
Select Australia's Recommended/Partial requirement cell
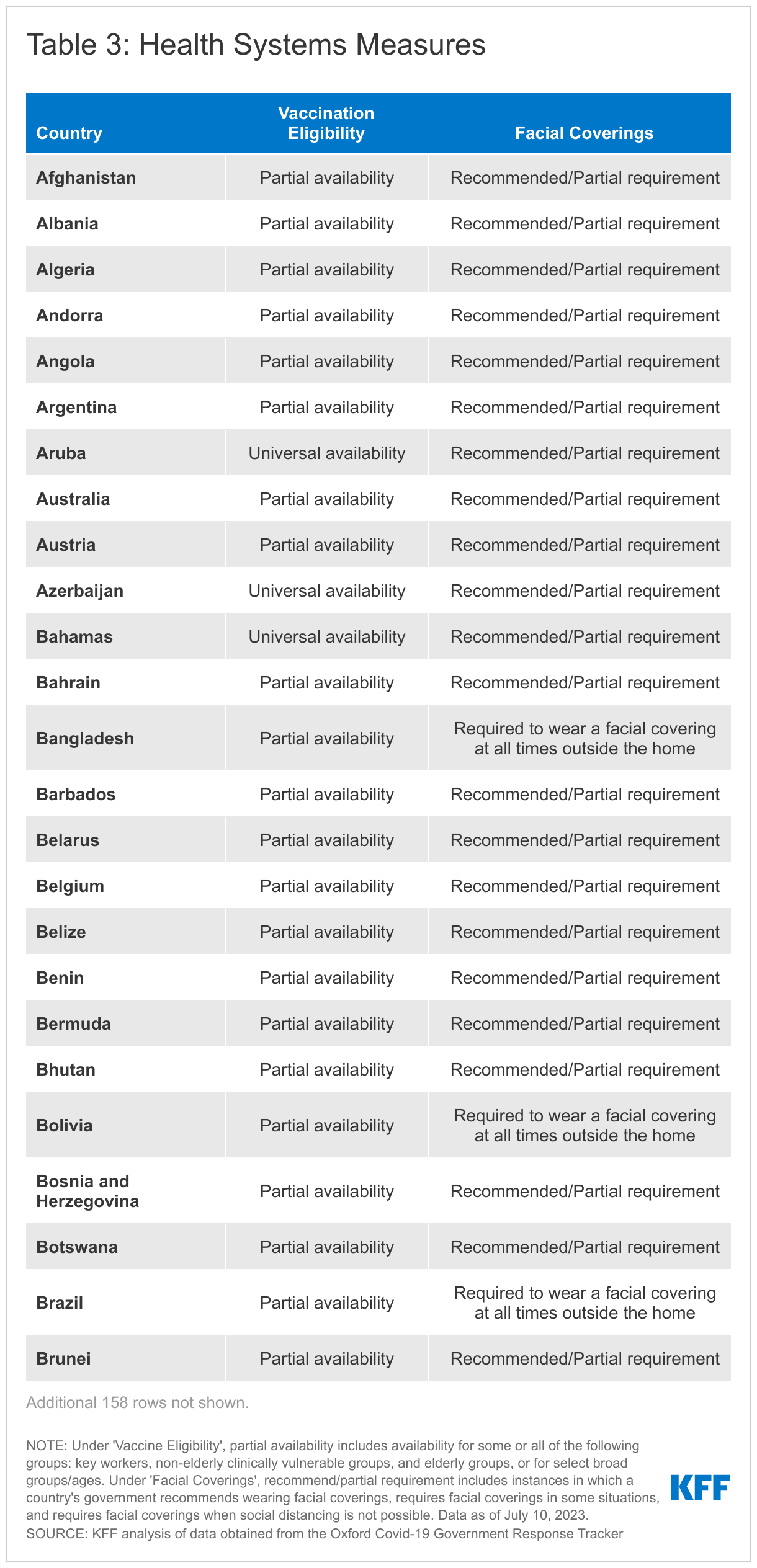pyautogui.click(x=585, y=499)
